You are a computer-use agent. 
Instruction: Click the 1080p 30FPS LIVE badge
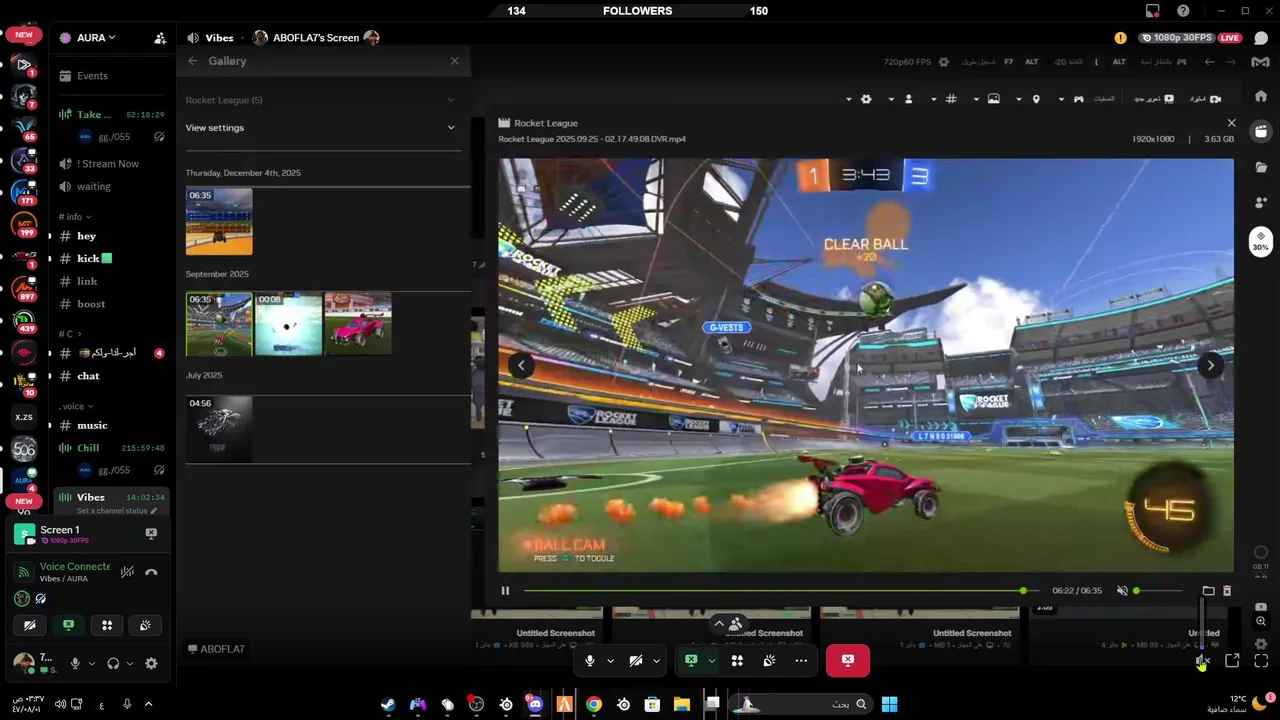(x=1192, y=38)
